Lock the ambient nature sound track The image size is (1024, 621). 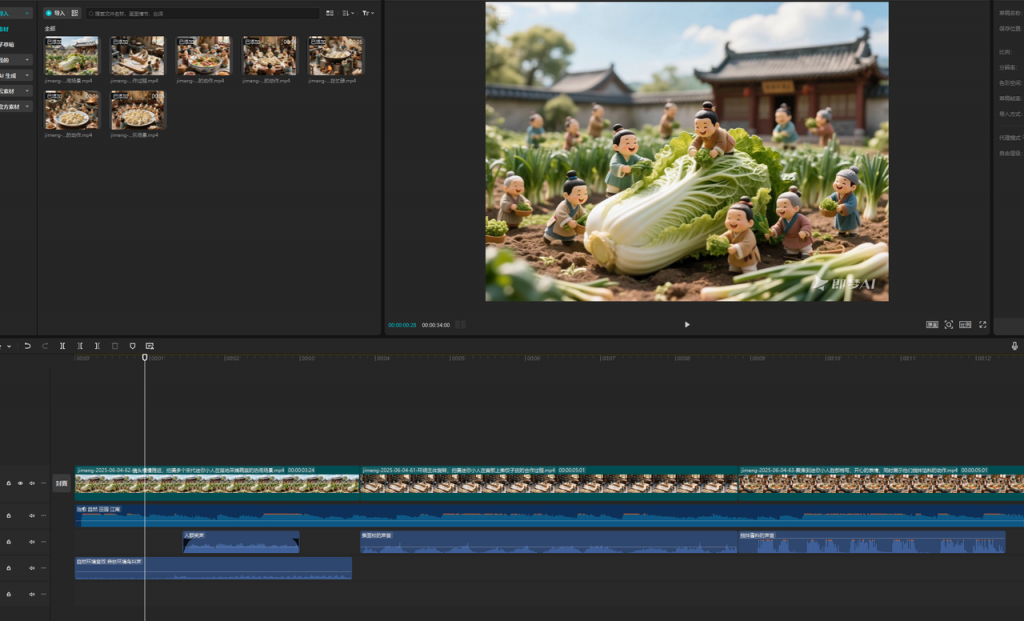pyautogui.click(x=8, y=568)
